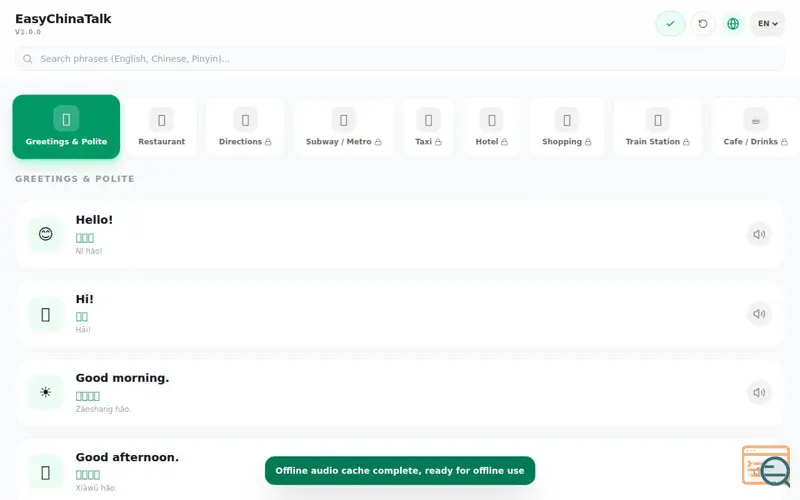Select the locked Taxi category tab
Viewport: 800px width, 500px height.
(x=428, y=127)
